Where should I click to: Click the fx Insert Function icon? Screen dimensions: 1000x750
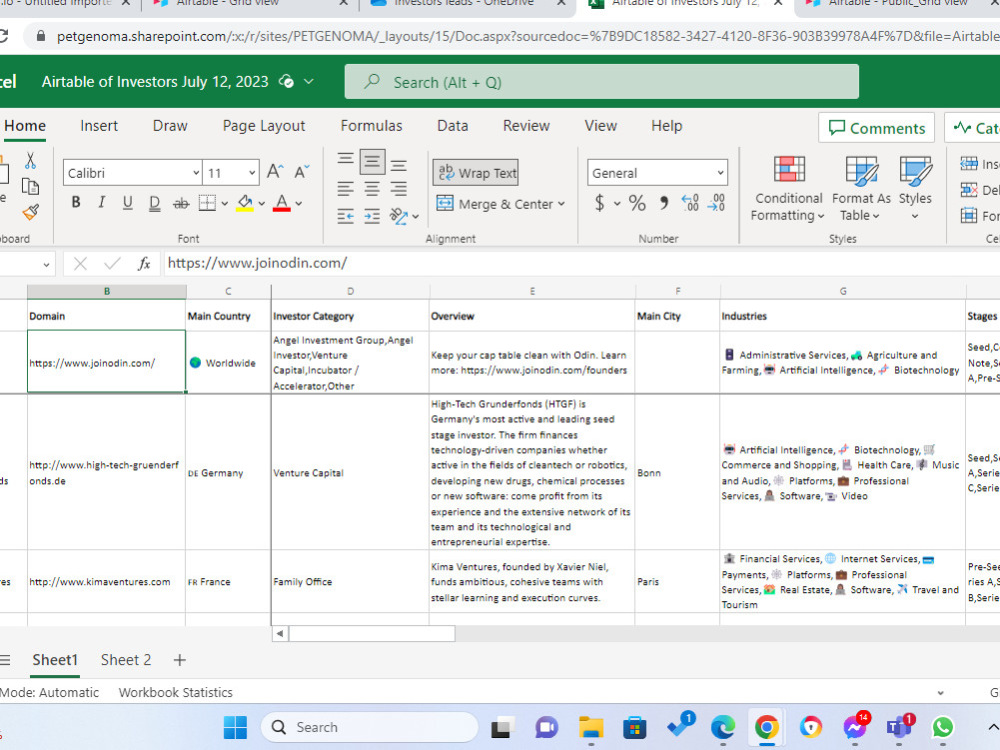coord(144,263)
